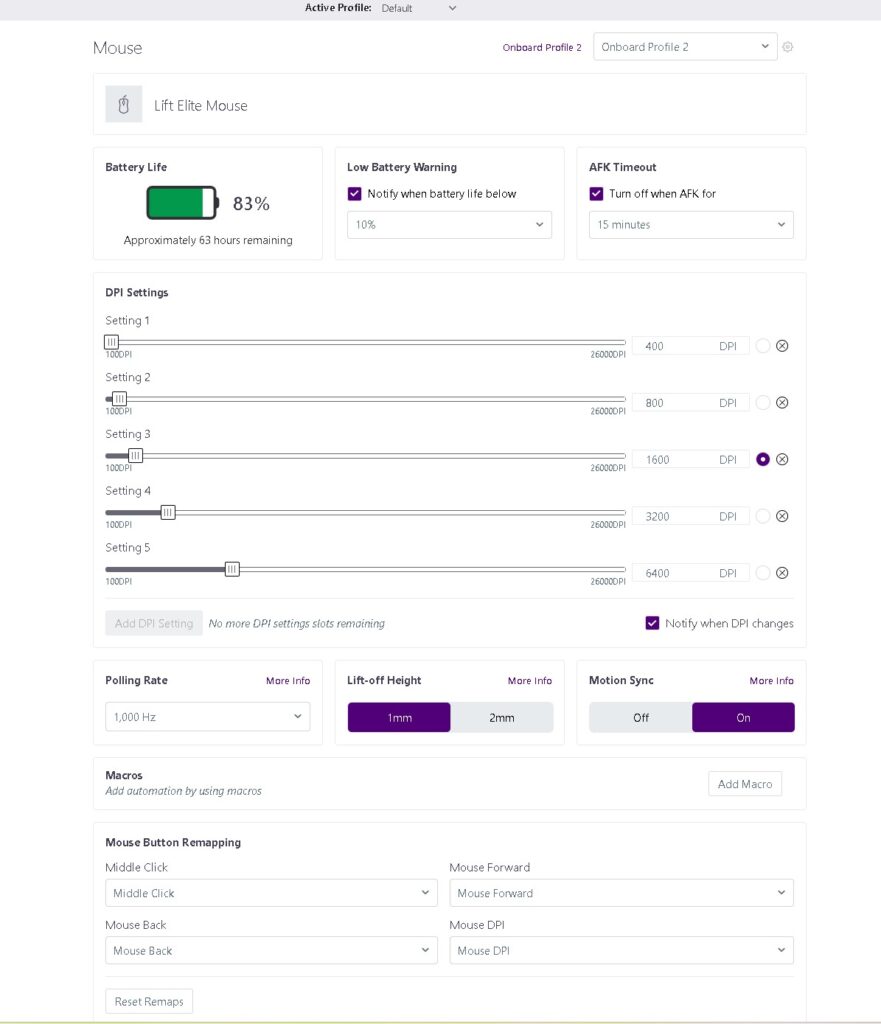Uncheck Turn off when AFK for
Viewport: 881px width, 1024px height.
pyautogui.click(x=596, y=194)
